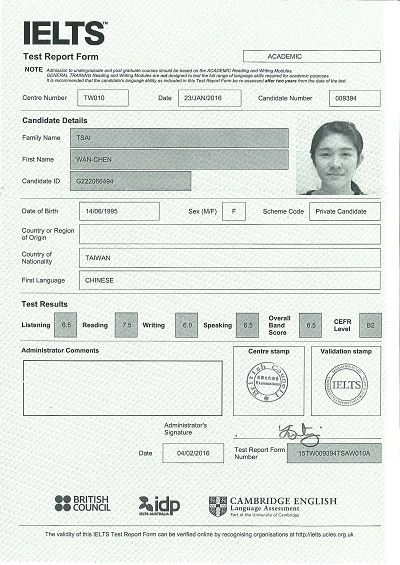The width and height of the screenshot is (400, 565).
Task: Click the British Council logo
Action: point(83,503)
